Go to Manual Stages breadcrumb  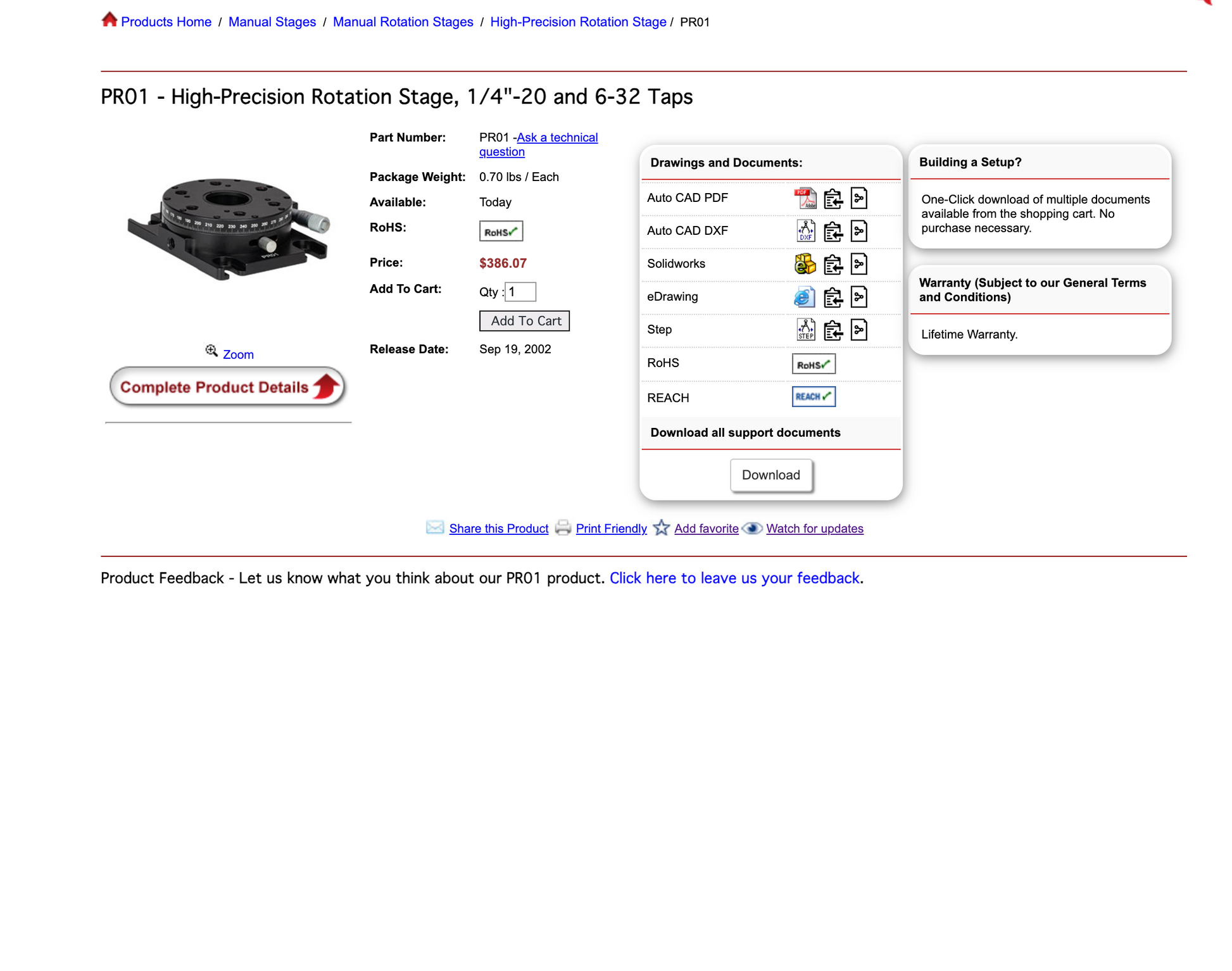click(272, 22)
